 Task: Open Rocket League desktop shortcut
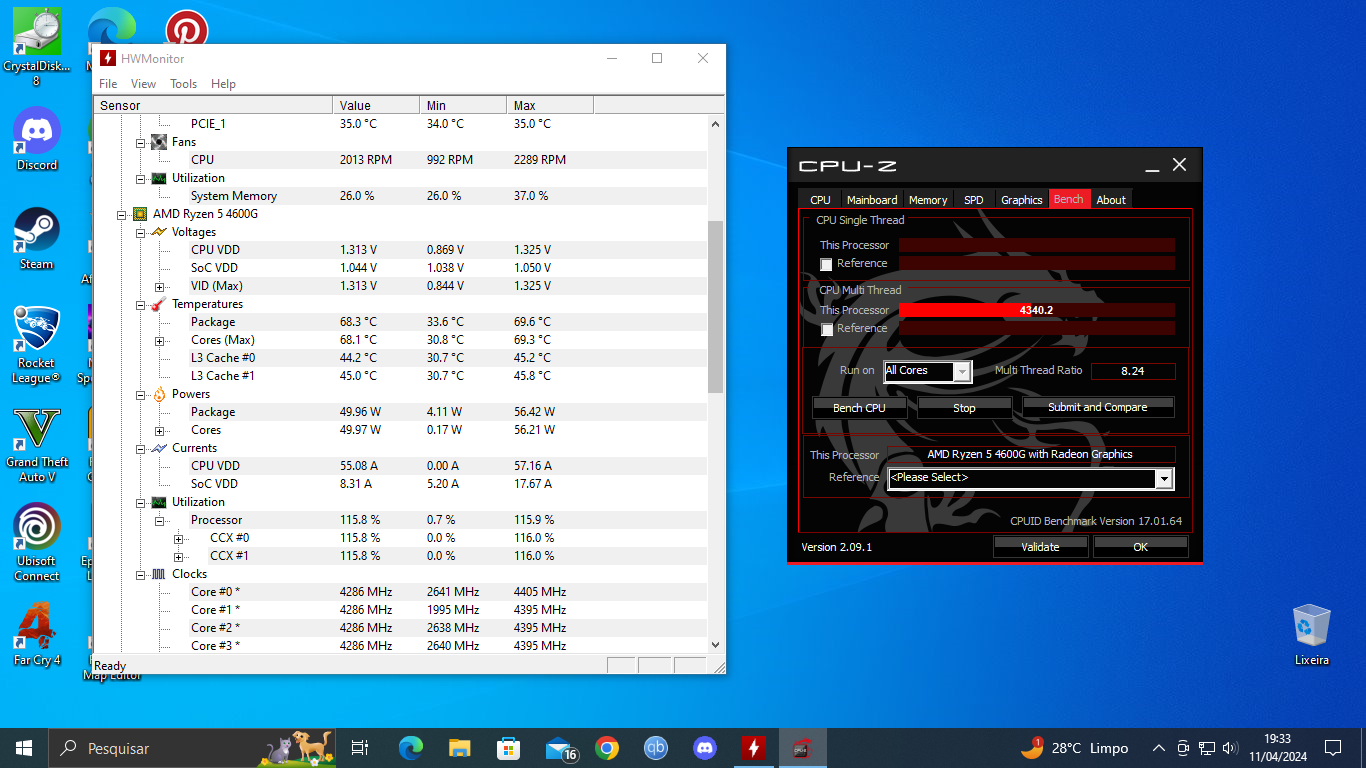click(x=37, y=344)
